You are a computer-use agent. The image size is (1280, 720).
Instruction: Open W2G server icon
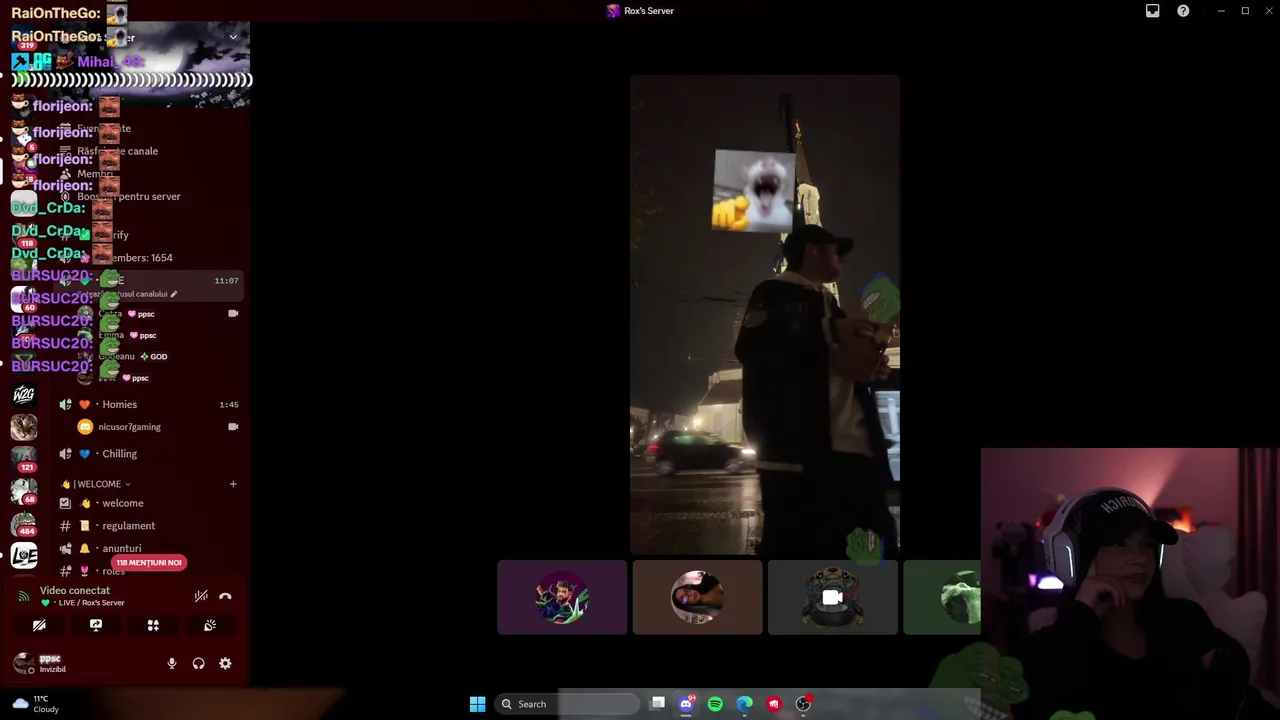24,394
